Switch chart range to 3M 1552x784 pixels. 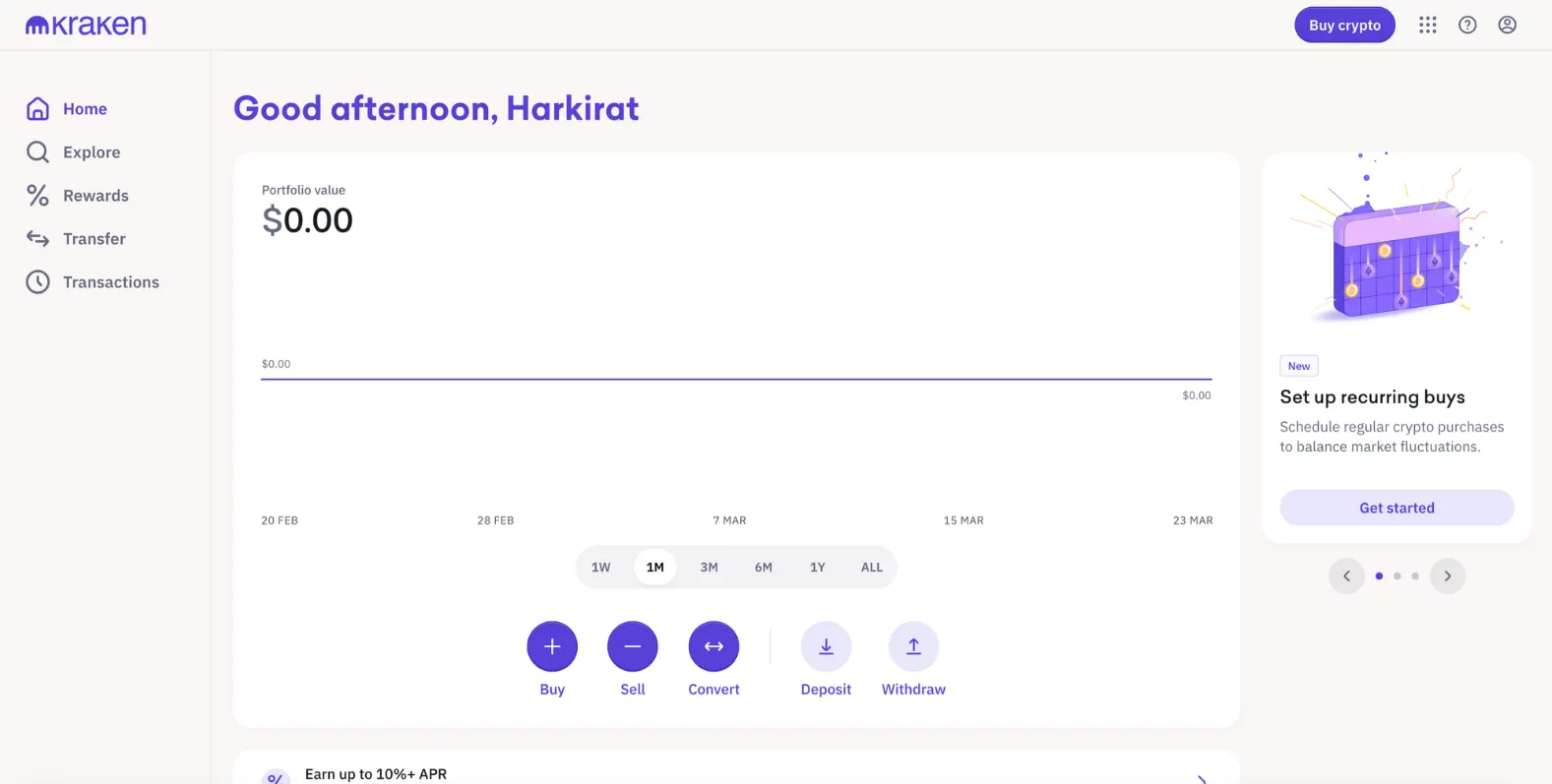click(709, 568)
